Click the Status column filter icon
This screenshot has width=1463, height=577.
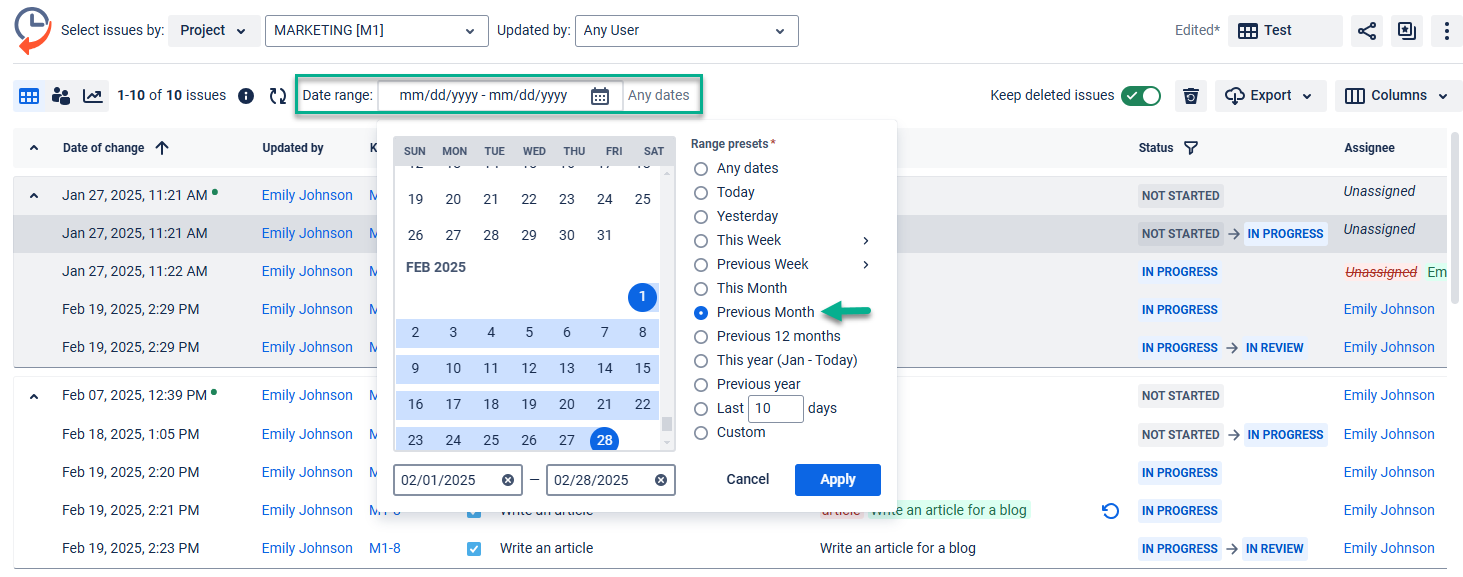tap(1191, 148)
